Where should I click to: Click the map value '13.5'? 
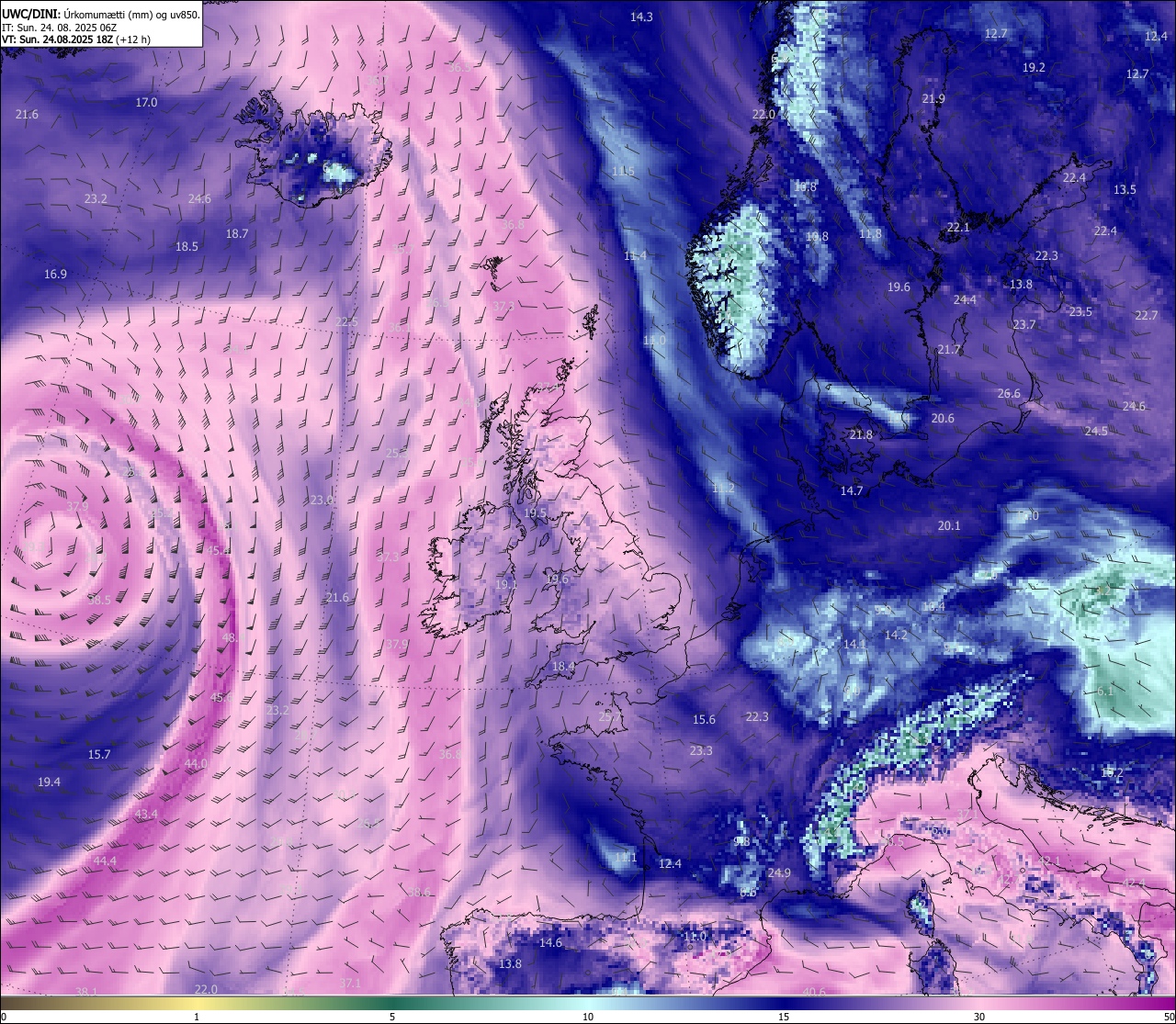tap(1125, 190)
